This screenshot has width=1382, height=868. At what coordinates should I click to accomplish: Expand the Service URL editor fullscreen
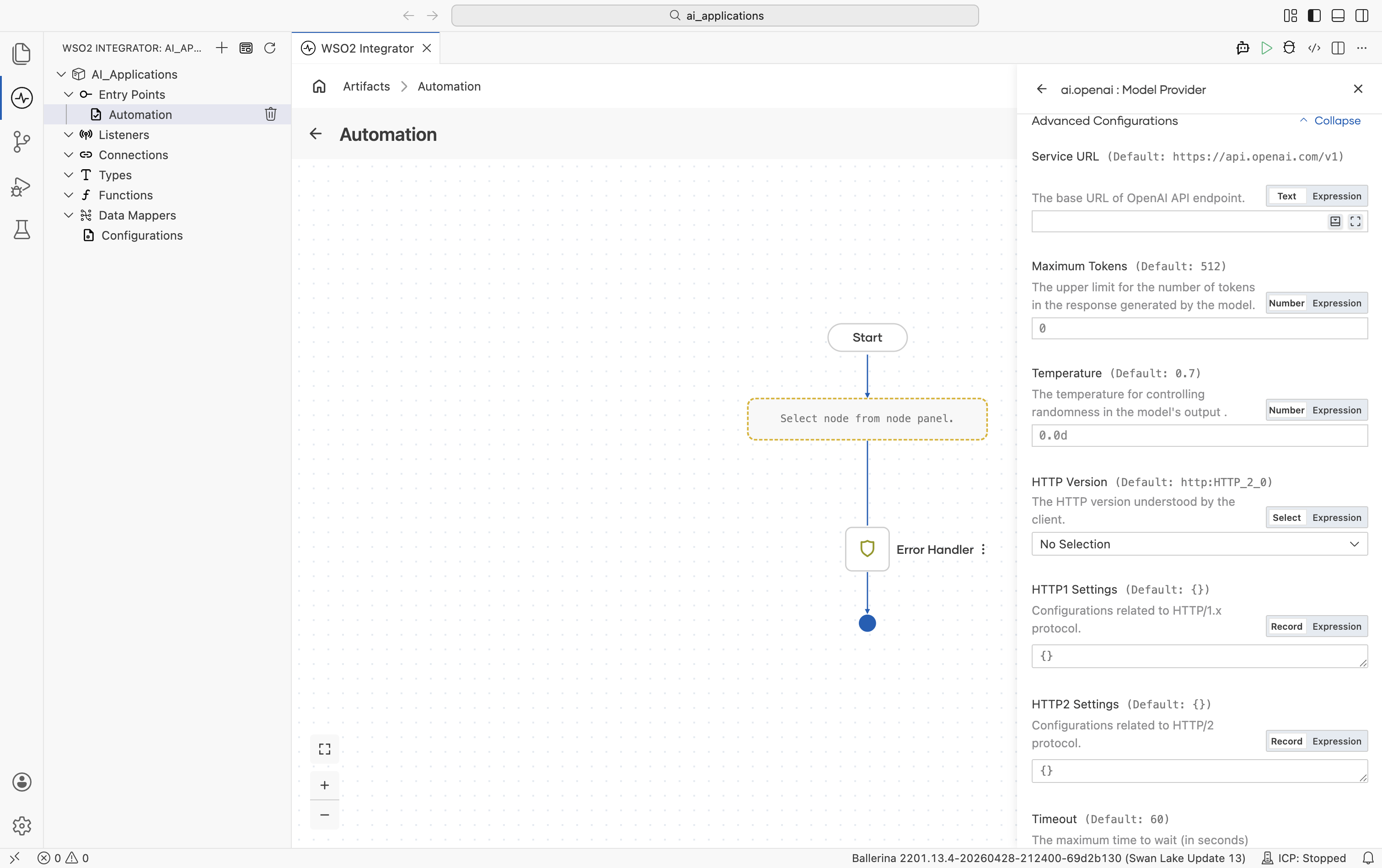1355,222
